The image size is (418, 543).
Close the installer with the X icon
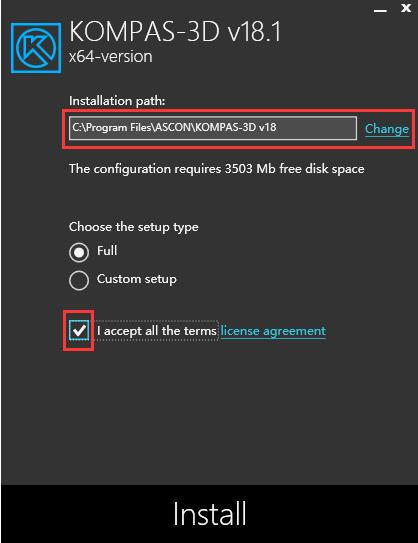click(x=406, y=8)
